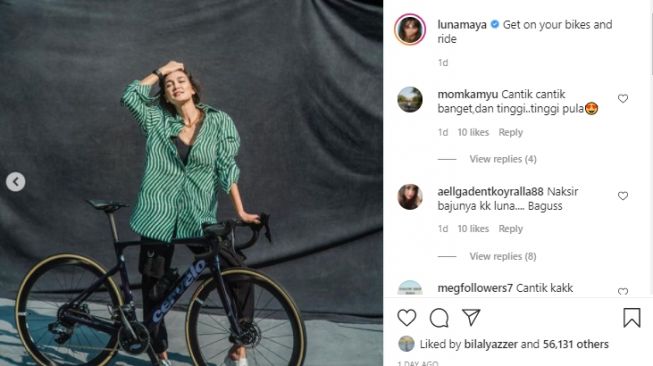Like aellgadentkoyralla88's comment heart
653x366 pixels.
pyautogui.click(x=623, y=196)
